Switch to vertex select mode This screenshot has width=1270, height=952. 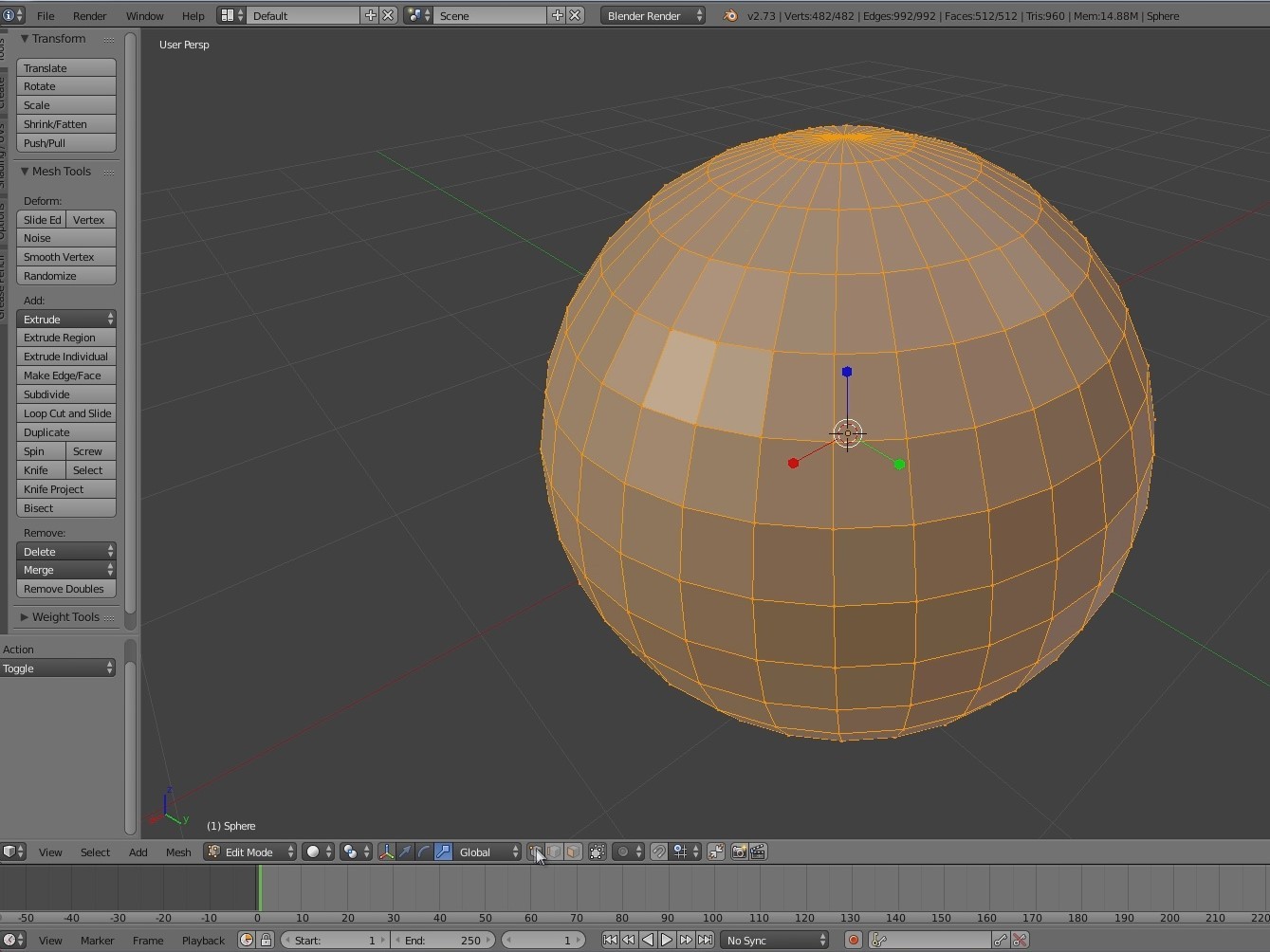point(535,851)
